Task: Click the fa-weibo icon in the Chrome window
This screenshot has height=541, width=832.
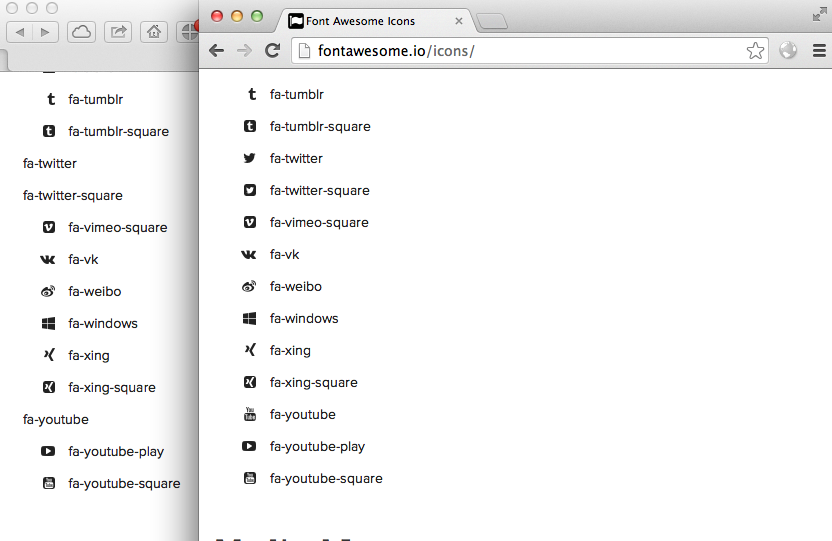Action: tap(249, 286)
